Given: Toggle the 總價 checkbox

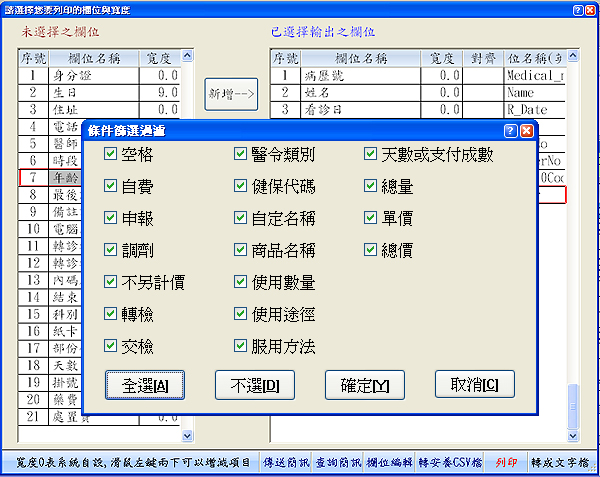Looking at the screenshot, I should 371,250.
